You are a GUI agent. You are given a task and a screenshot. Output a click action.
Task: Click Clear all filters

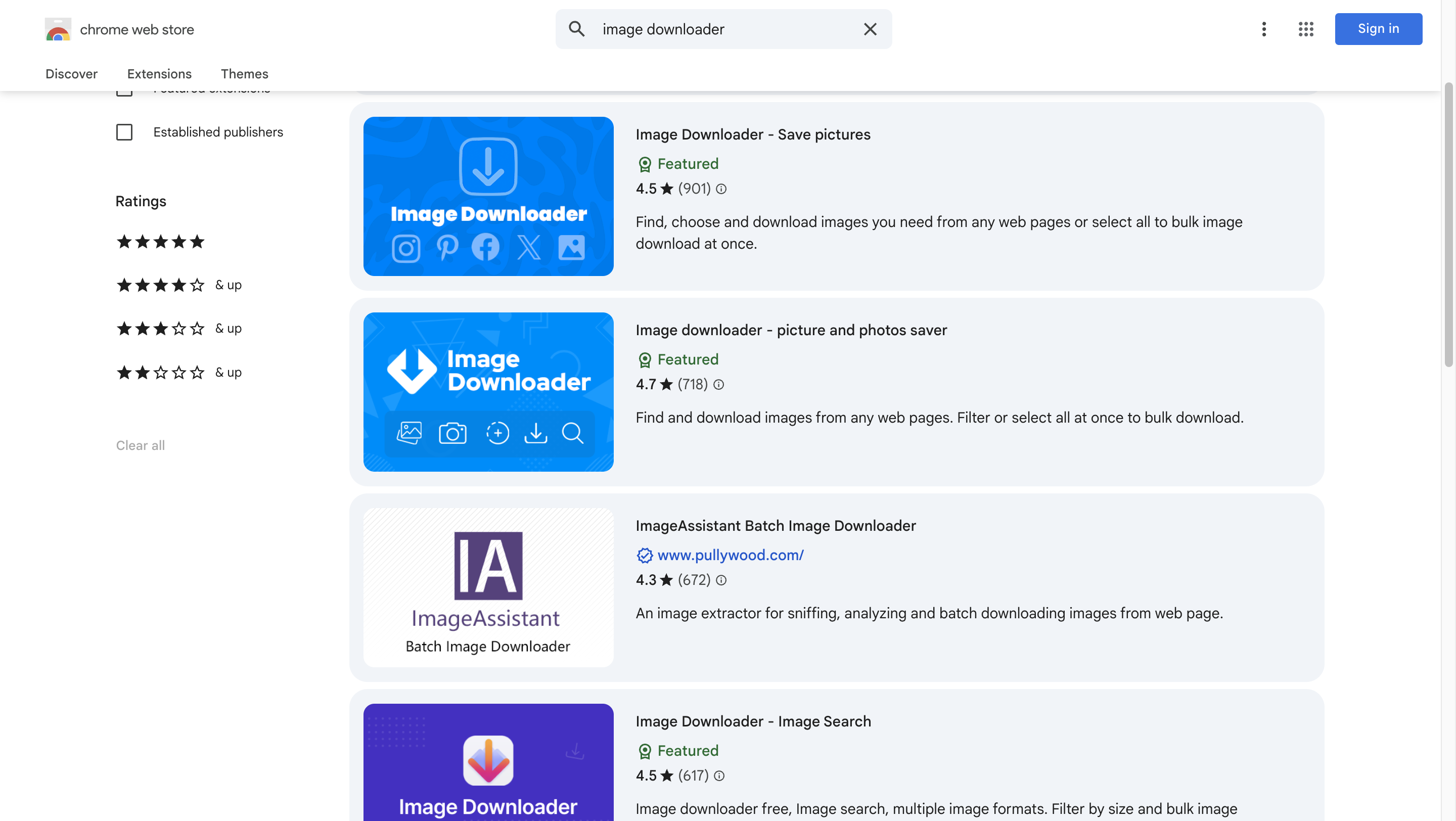pyautogui.click(x=140, y=445)
